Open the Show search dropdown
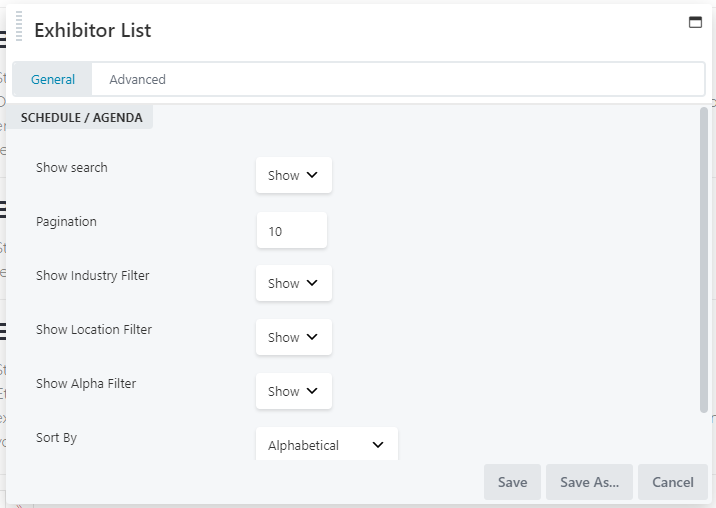This screenshot has height=508, width=716. [293, 175]
